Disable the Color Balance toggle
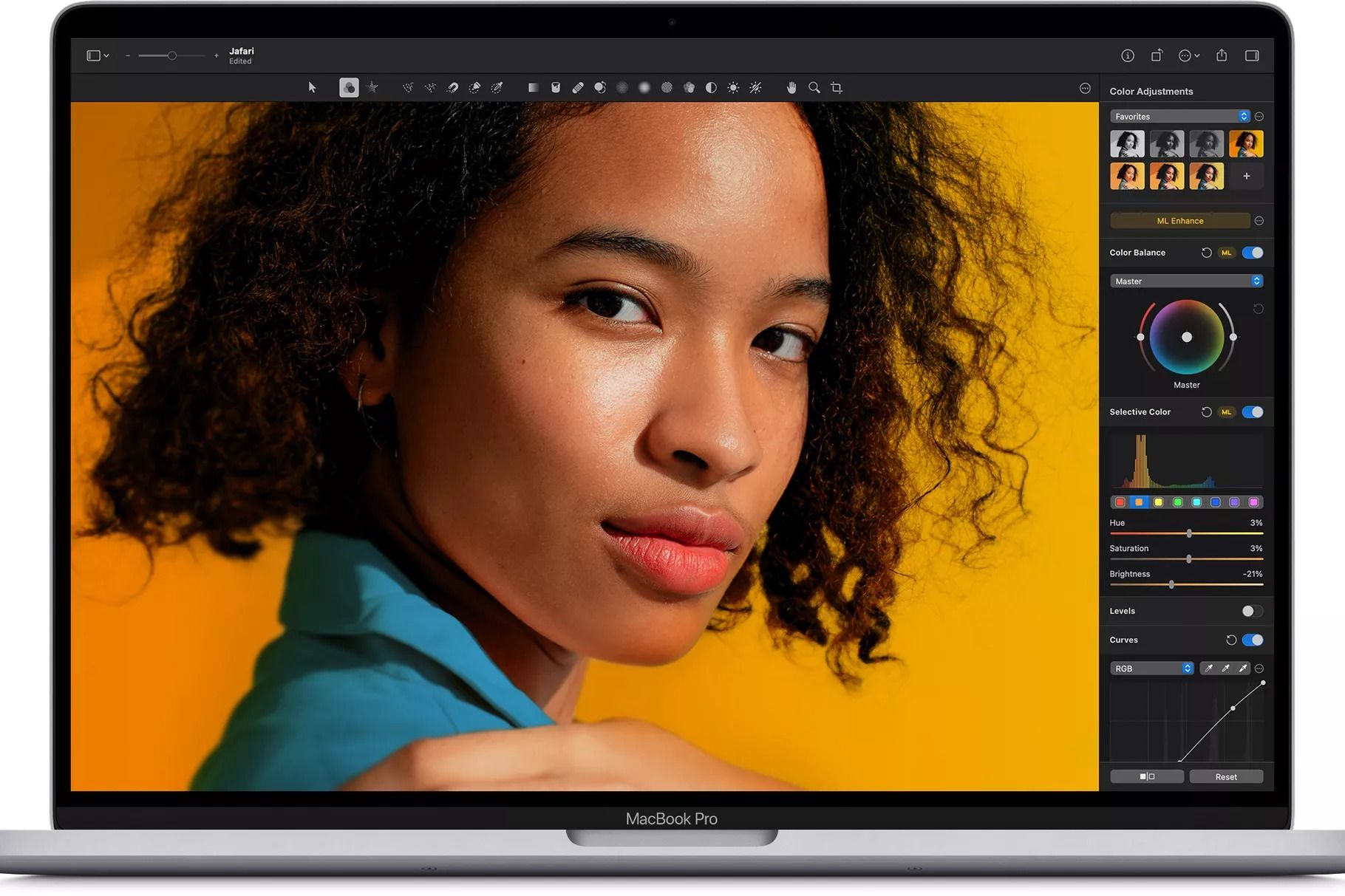 (1252, 253)
